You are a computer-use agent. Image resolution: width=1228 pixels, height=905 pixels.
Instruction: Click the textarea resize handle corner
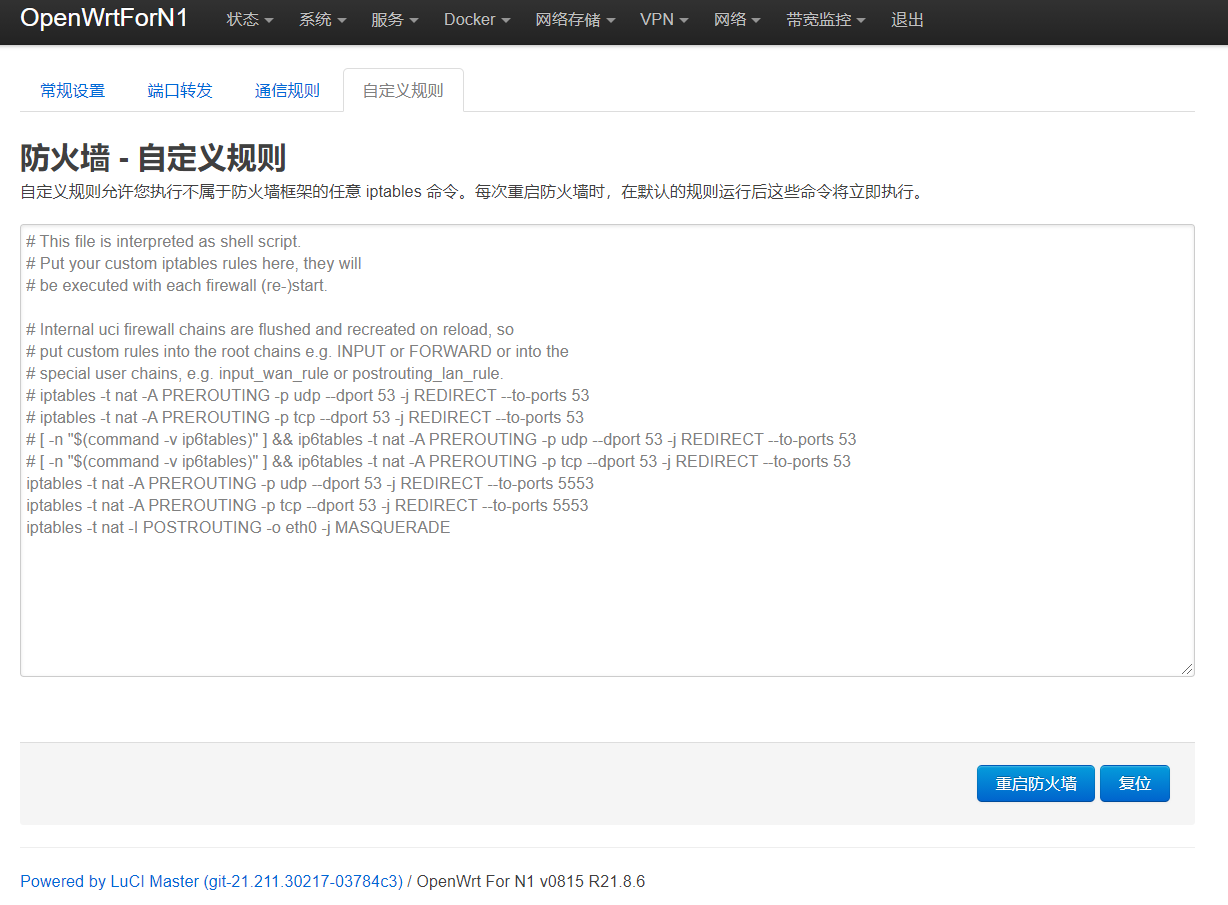1187,669
